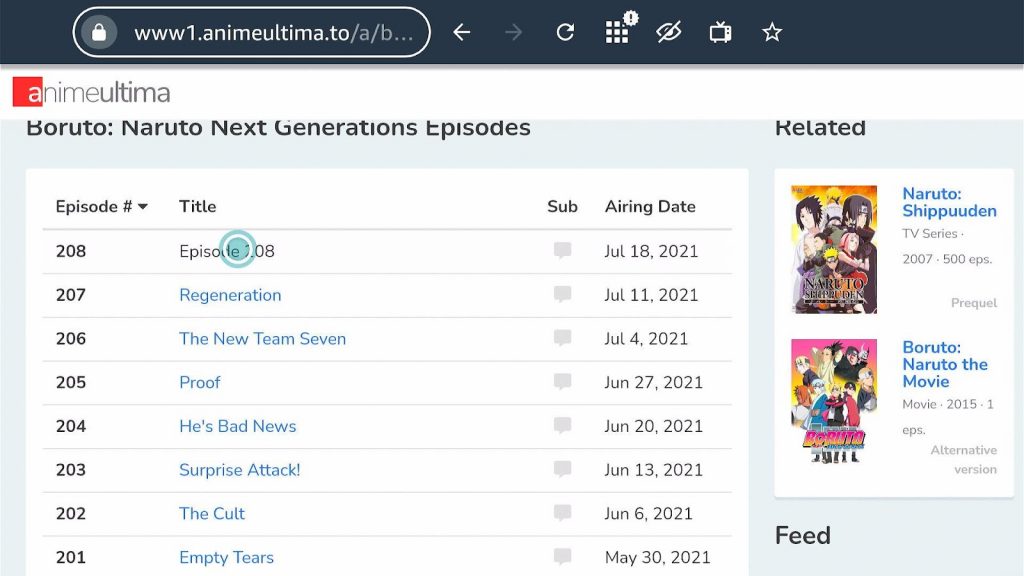
Task: Click episode number 203 cell
Action: coord(71,470)
